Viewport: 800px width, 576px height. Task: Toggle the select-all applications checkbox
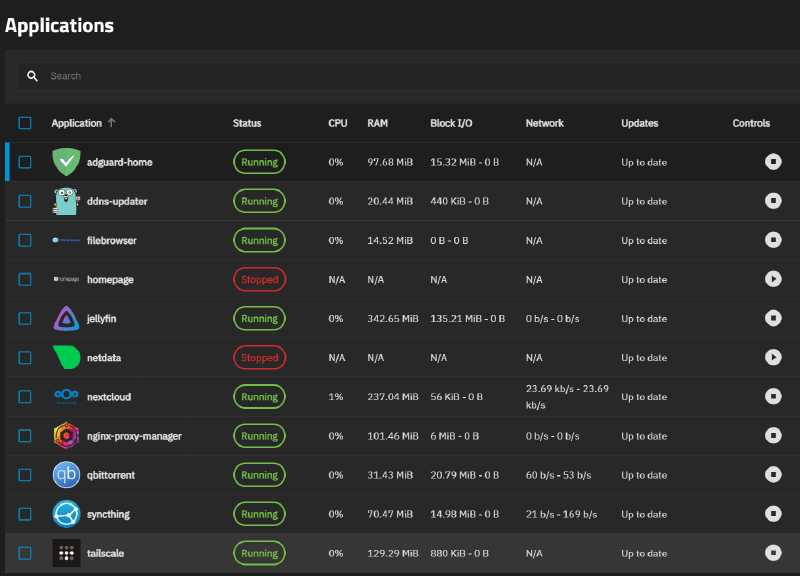[25, 123]
